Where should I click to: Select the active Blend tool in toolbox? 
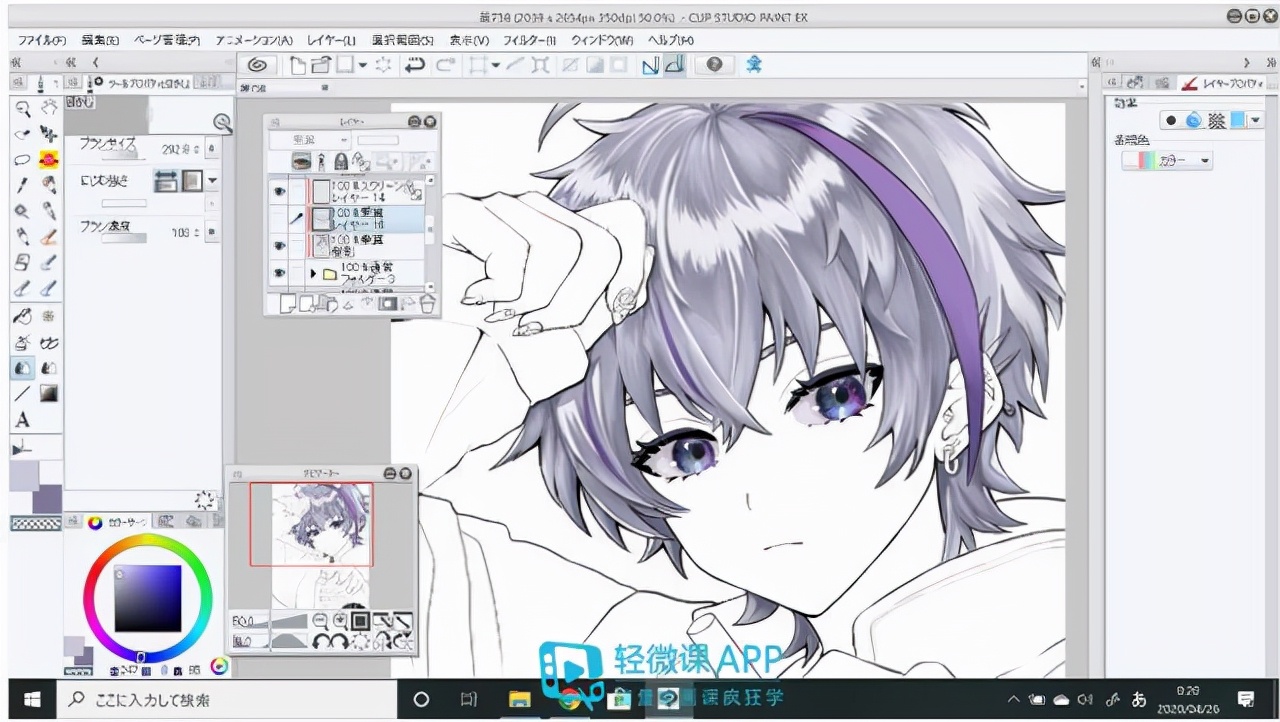[22, 368]
